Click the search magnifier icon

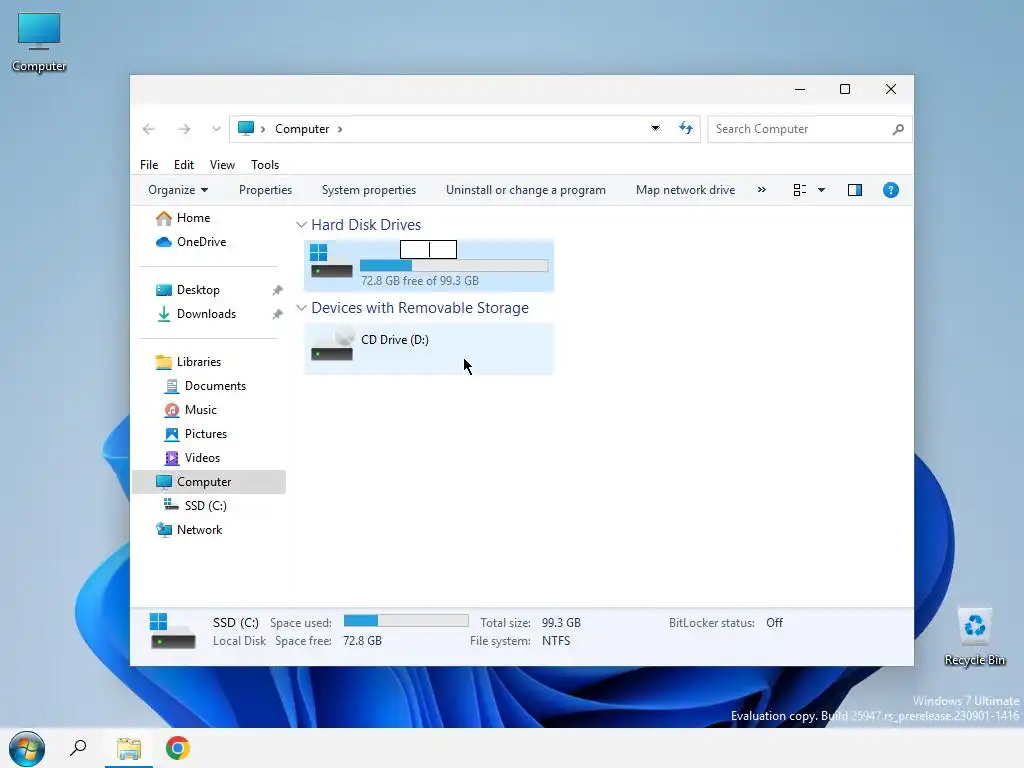point(898,129)
